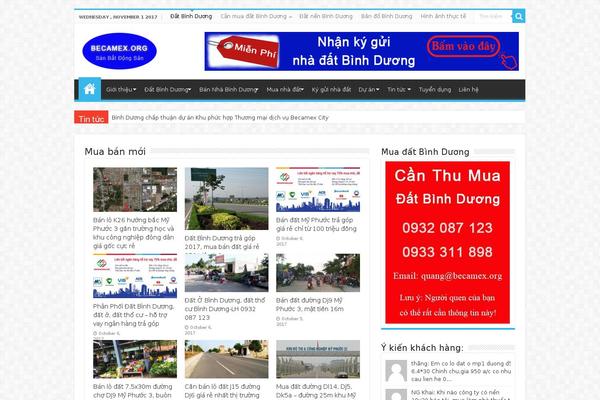Open 'Ký gửi nhà đất' menu item
This screenshot has width=600, height=400.
[x=331, y=90]
